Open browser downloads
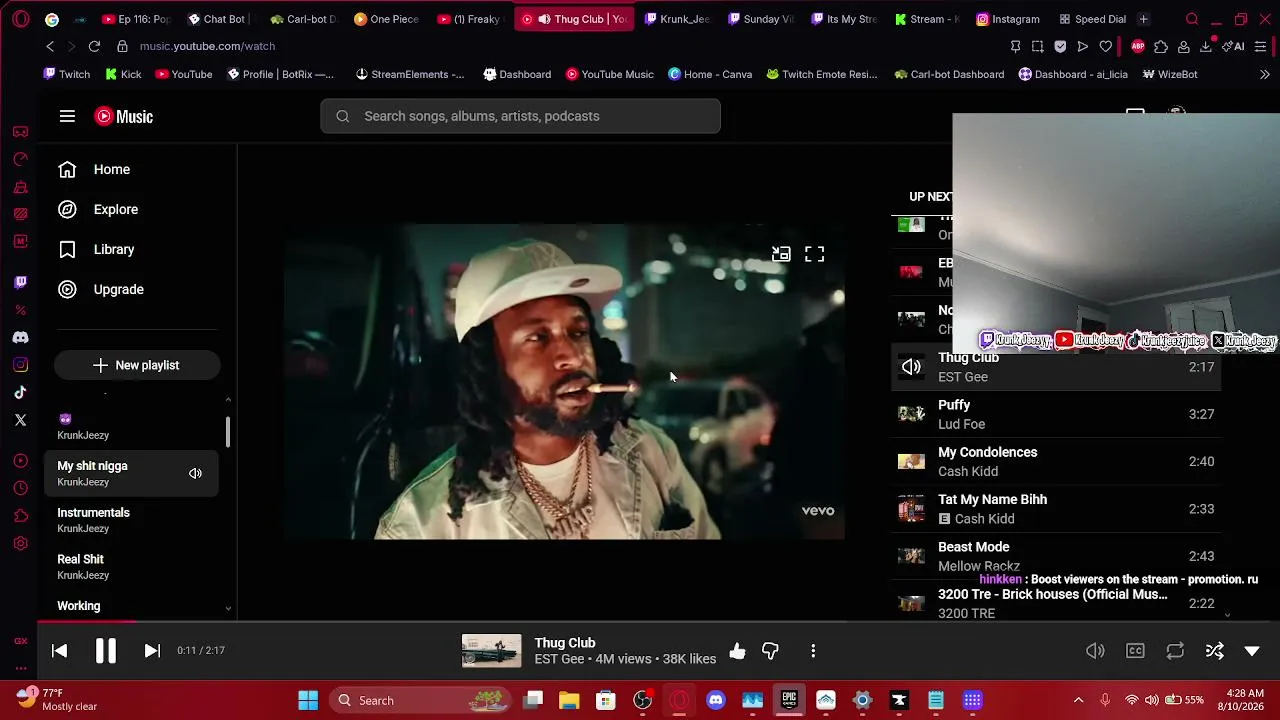Screen dimensions: 1280x720 point(1205,46)
